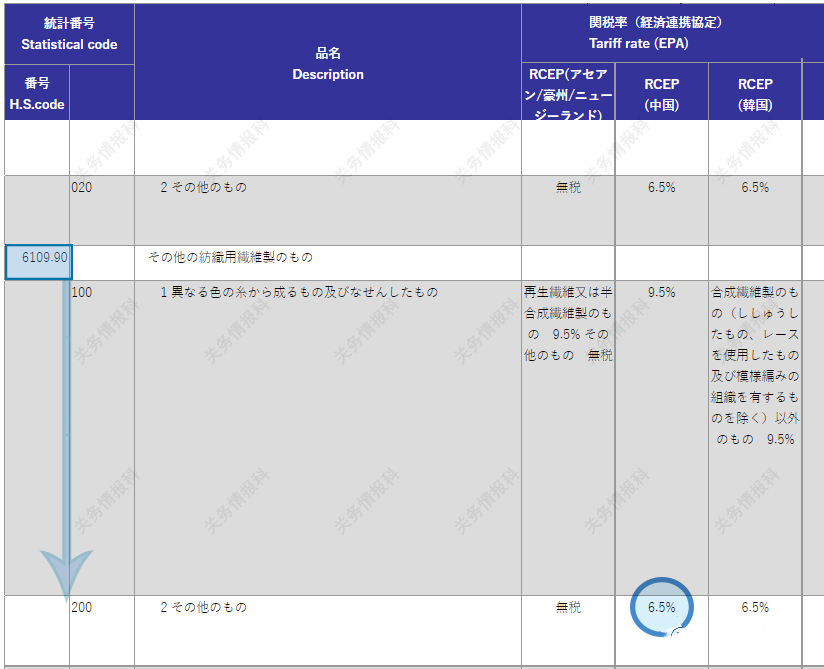Screen dimensions: 824x669
Task: Select the highlighted HS code 6109.90
Action: click(37, 258)
